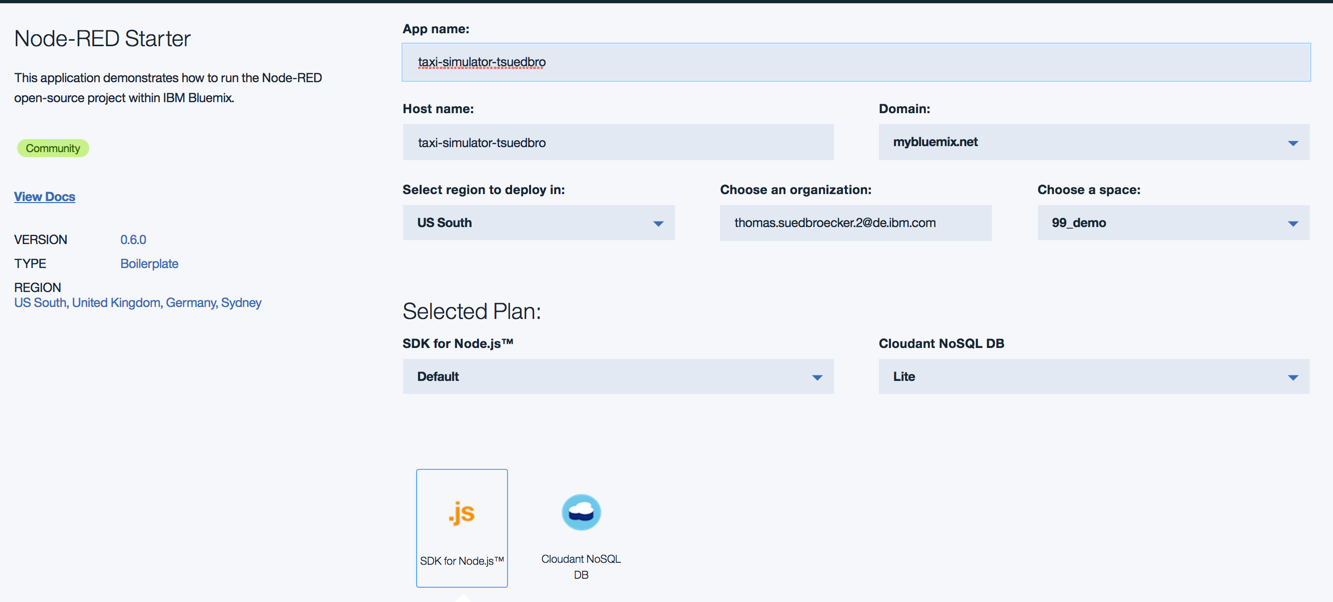Image resolution: width=1333 pixels, height=602 pixels.
Task: Edit the Host name field
Action: 618,142
